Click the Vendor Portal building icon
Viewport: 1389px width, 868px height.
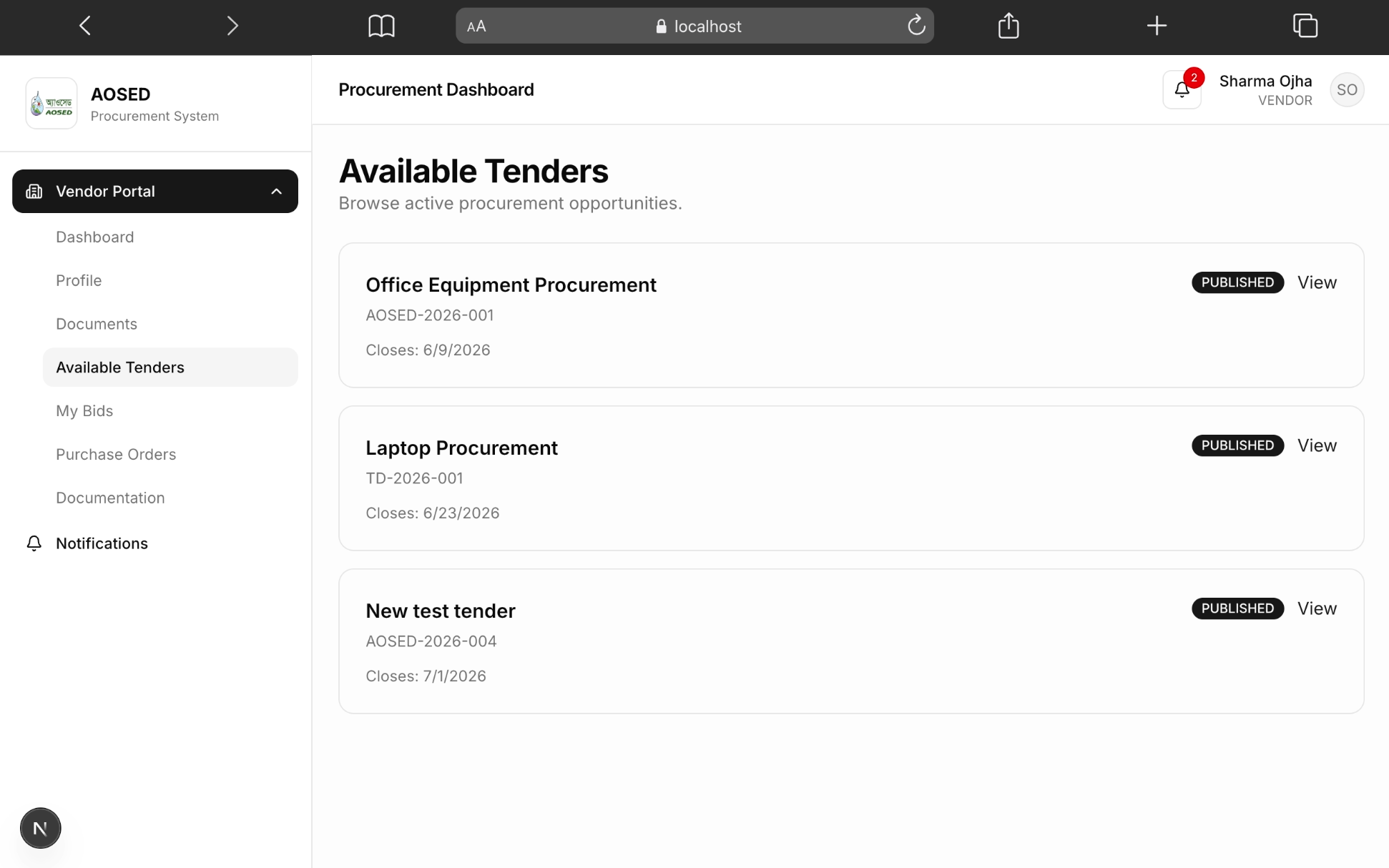pos(34,192)
